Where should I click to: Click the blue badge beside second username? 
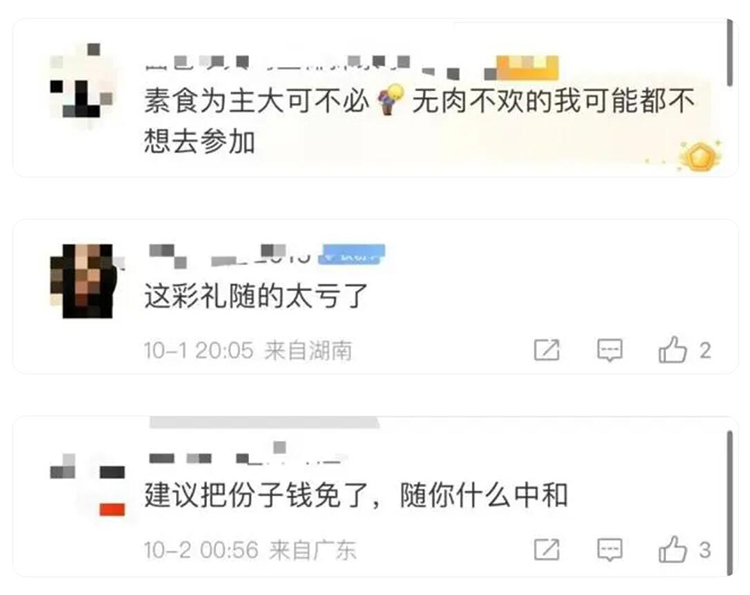(354, 254)
